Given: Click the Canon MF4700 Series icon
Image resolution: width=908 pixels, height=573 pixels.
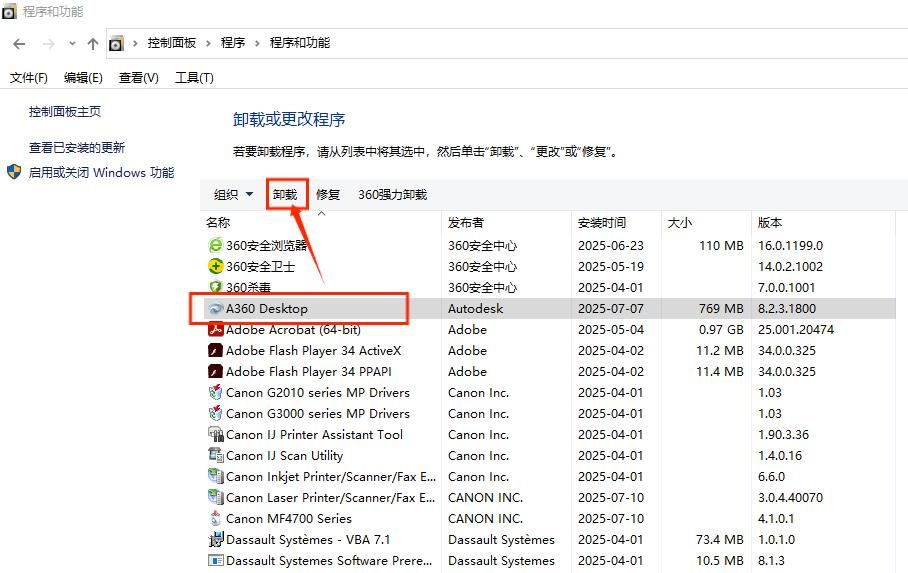Looking at the screenshot, I should (x=215, y=518).
